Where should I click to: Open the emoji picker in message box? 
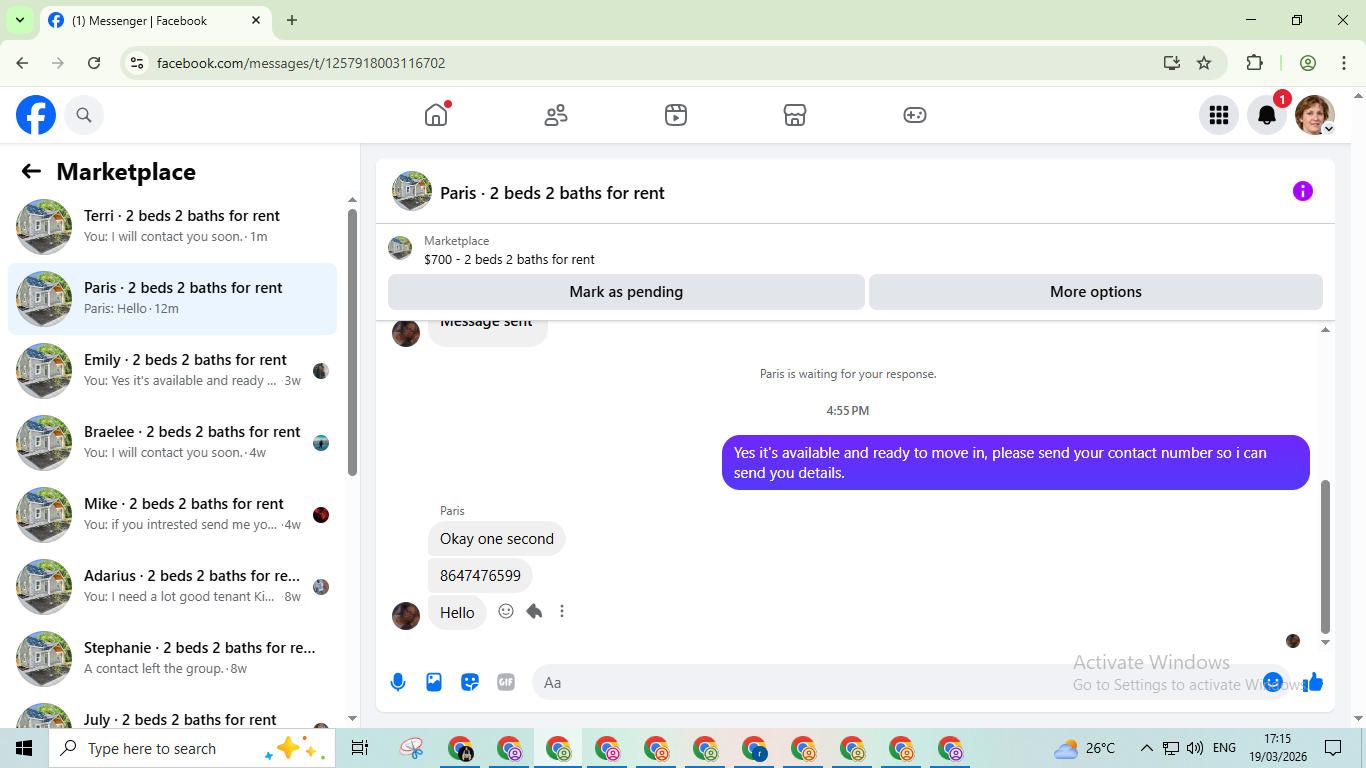point(1272,682)
